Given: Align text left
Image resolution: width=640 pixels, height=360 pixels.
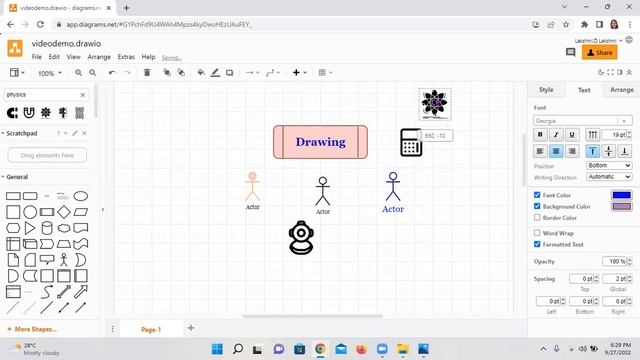Looking at the screenshot, I should pyautogui.click(x=540, y=151).
